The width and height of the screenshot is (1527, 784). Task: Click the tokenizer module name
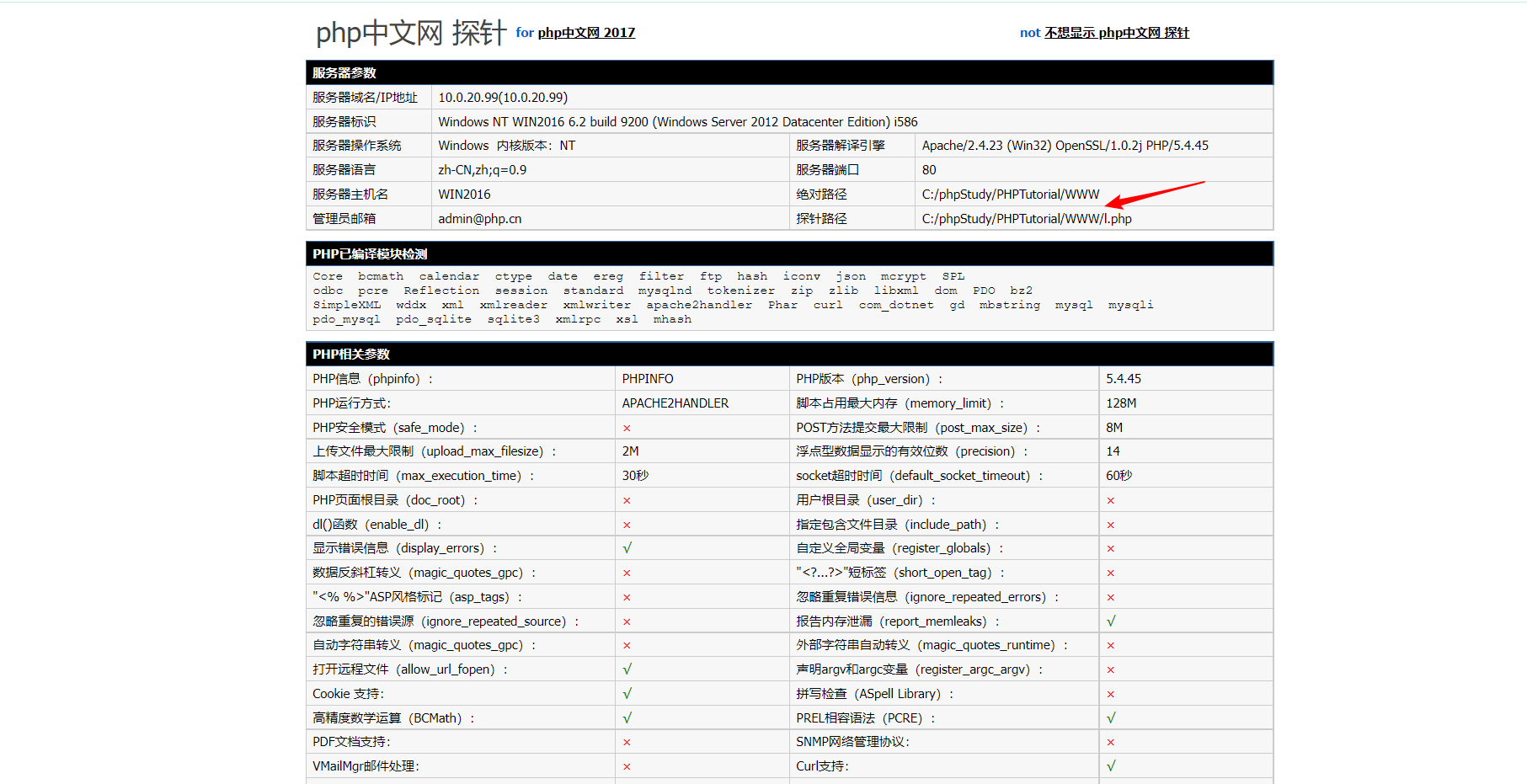click(x=740, y=291)
